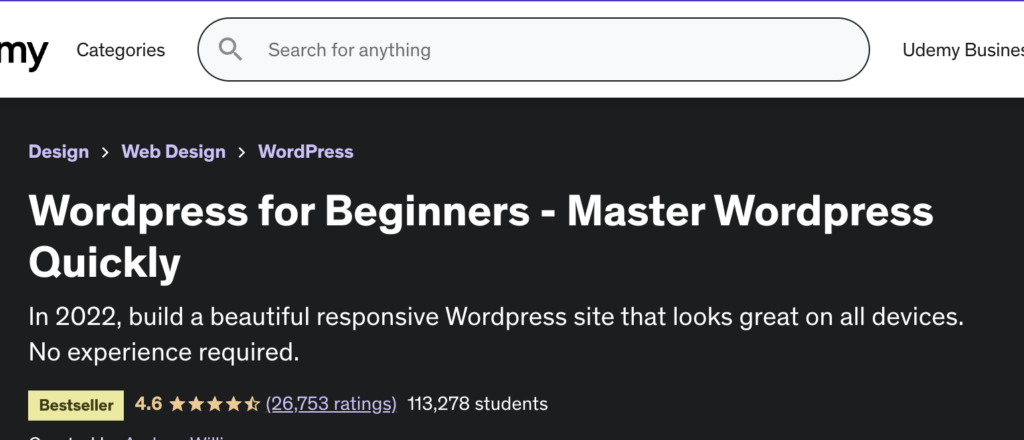This screenshot has height=440, width=1024.
Task: Click the 113,278 students text
Action: click(x=477, y=404)
